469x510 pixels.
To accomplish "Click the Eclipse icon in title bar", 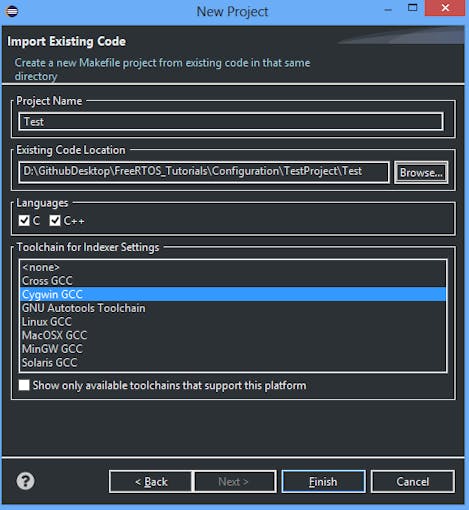I will tap(12, 11).
